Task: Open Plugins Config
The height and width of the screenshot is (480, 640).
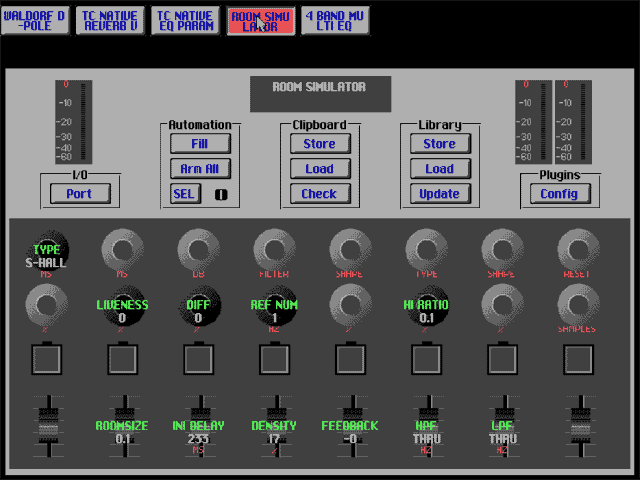Action: click(x=560, y=193)
